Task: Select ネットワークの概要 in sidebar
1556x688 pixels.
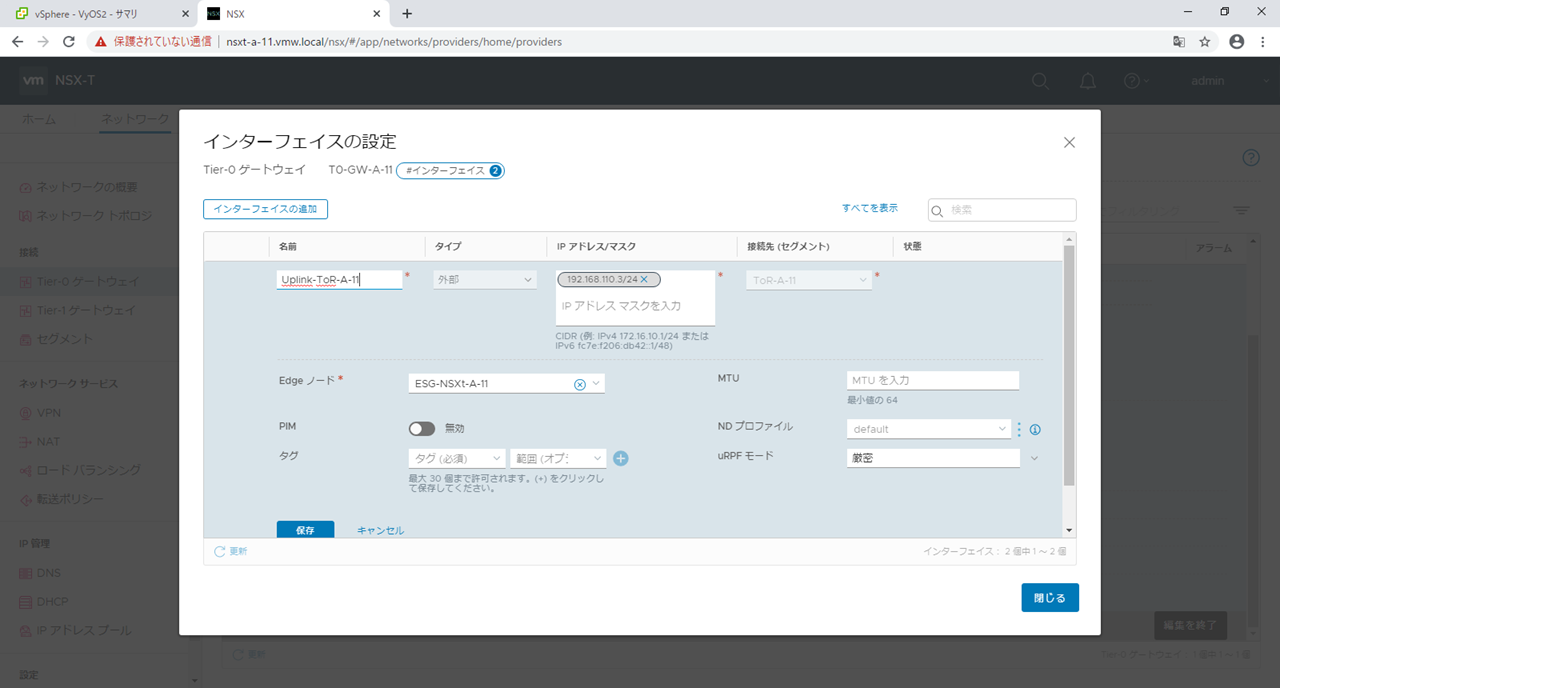Action: (87, 187)
